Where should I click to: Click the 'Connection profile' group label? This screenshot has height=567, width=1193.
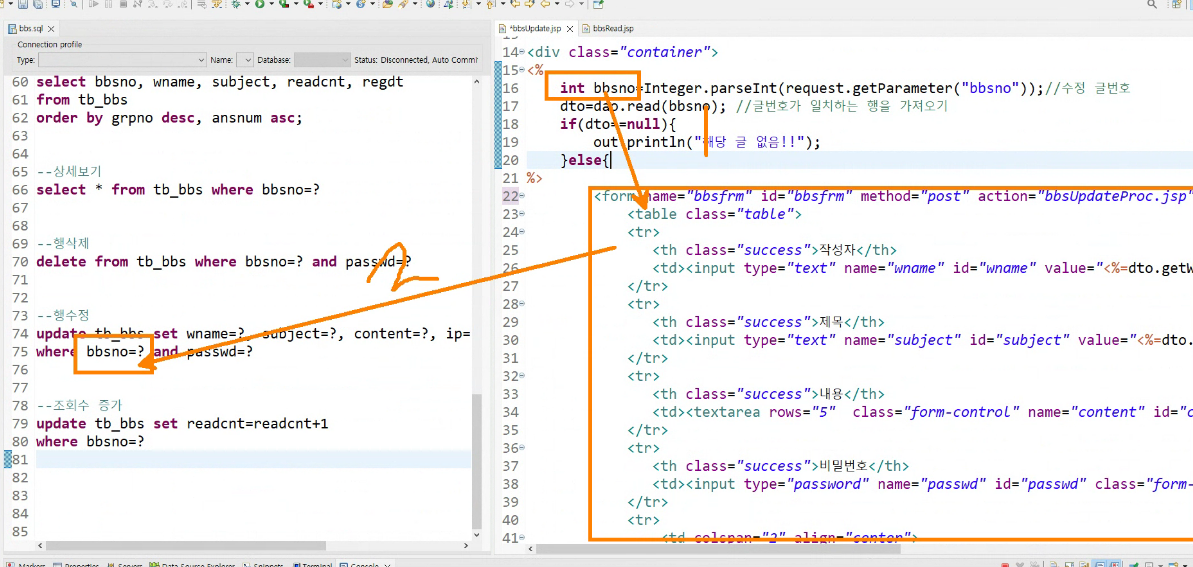[49, 44]
